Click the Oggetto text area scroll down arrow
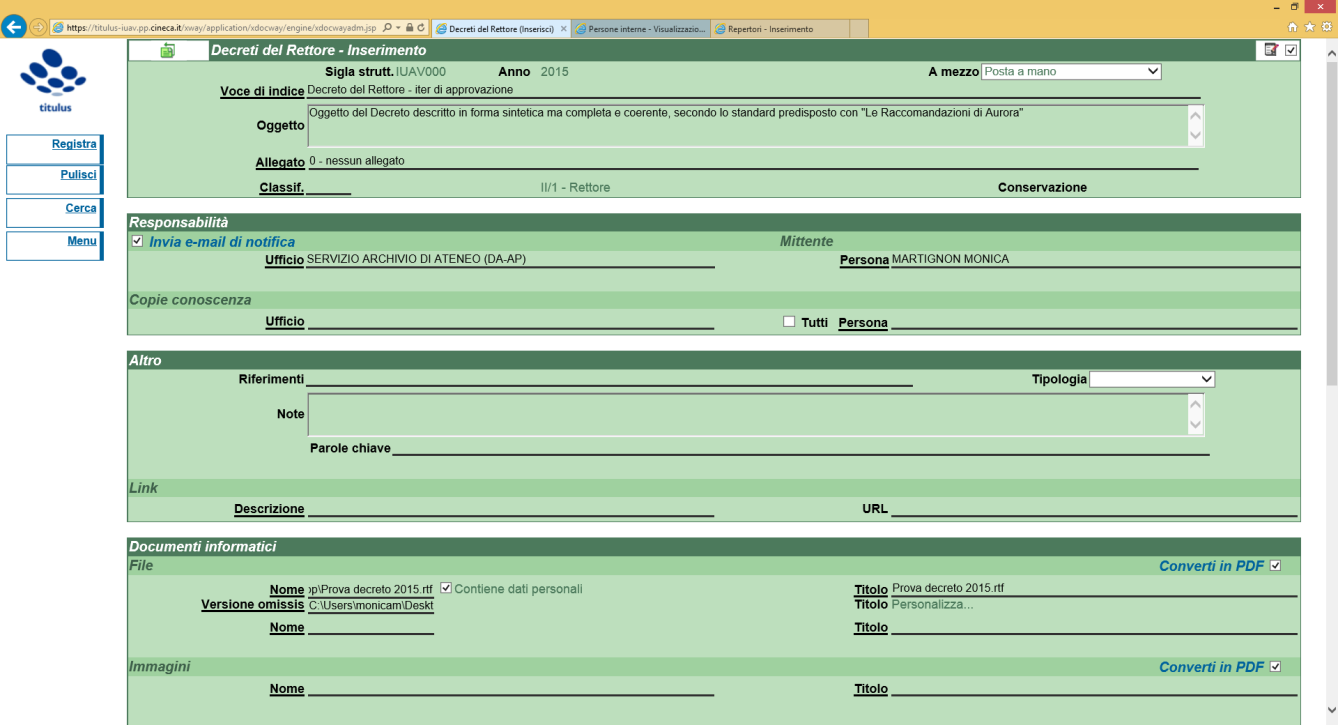Viewport: 1338px width, 725px height. click(1195, 137)
